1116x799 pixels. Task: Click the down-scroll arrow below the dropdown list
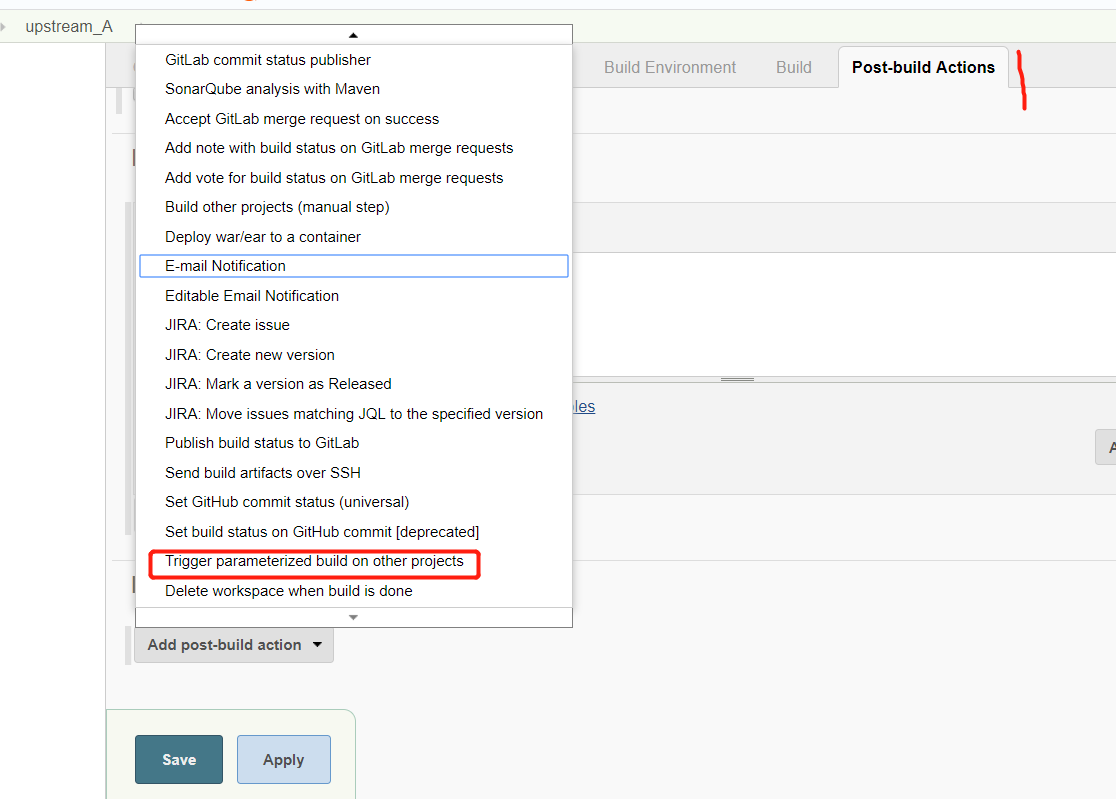[353, 617]
